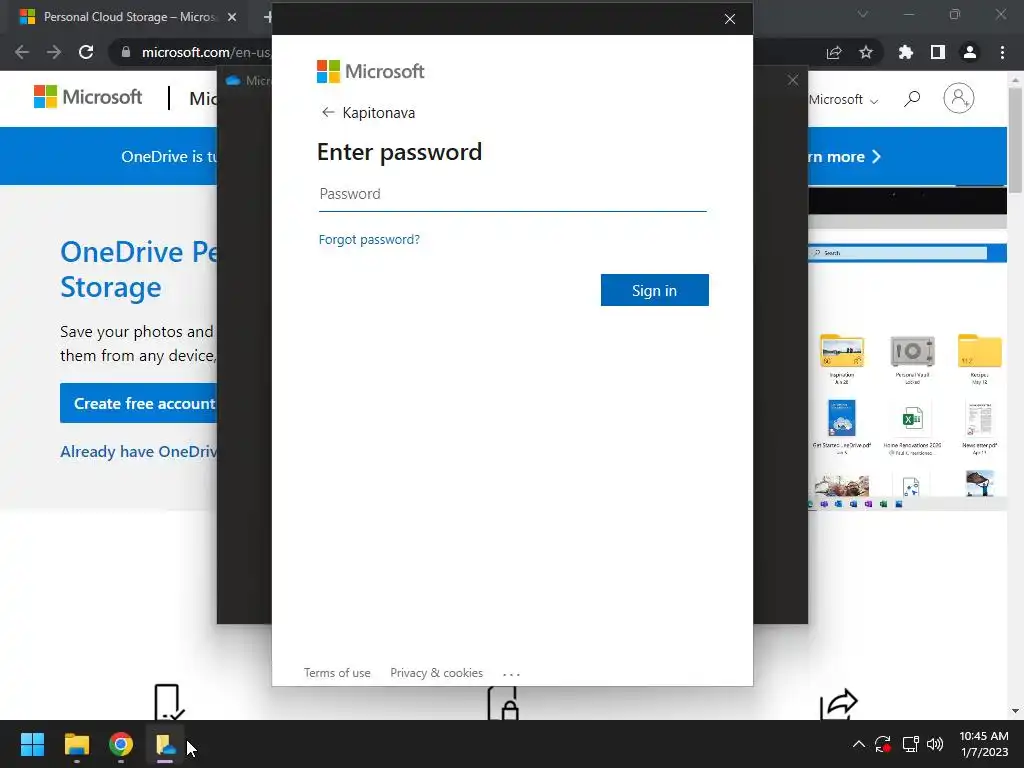This screenshot has width=1024, height=768.
Task: Expand the All Microsoft dropdown
Action: (843, 100)
